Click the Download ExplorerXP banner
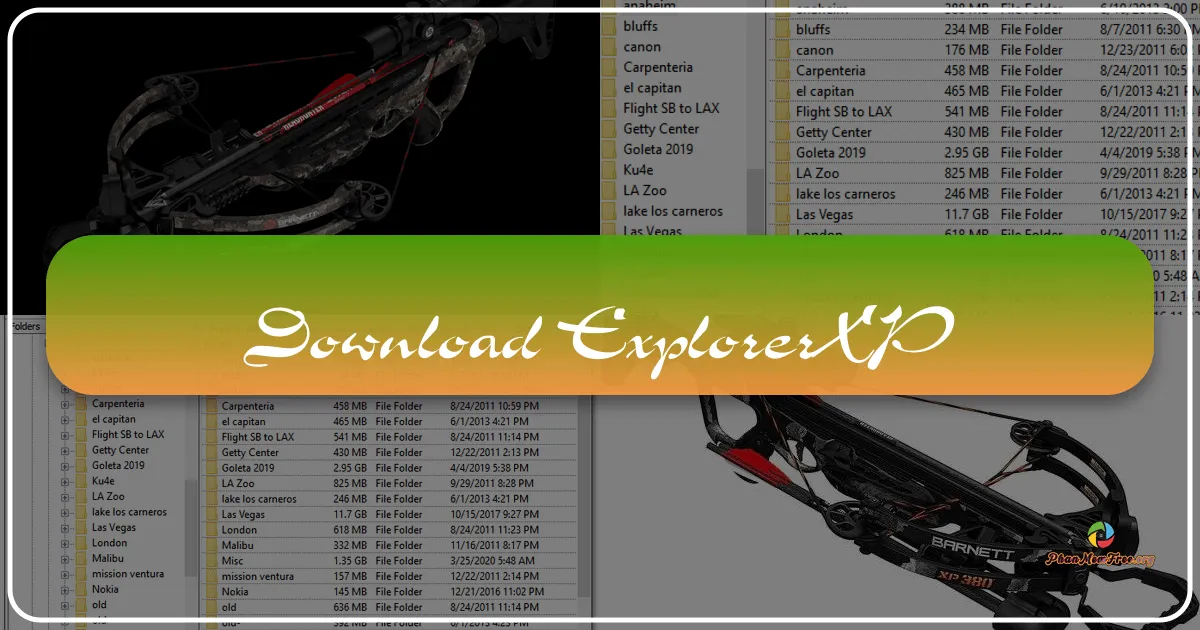 [x=600, y=332]
